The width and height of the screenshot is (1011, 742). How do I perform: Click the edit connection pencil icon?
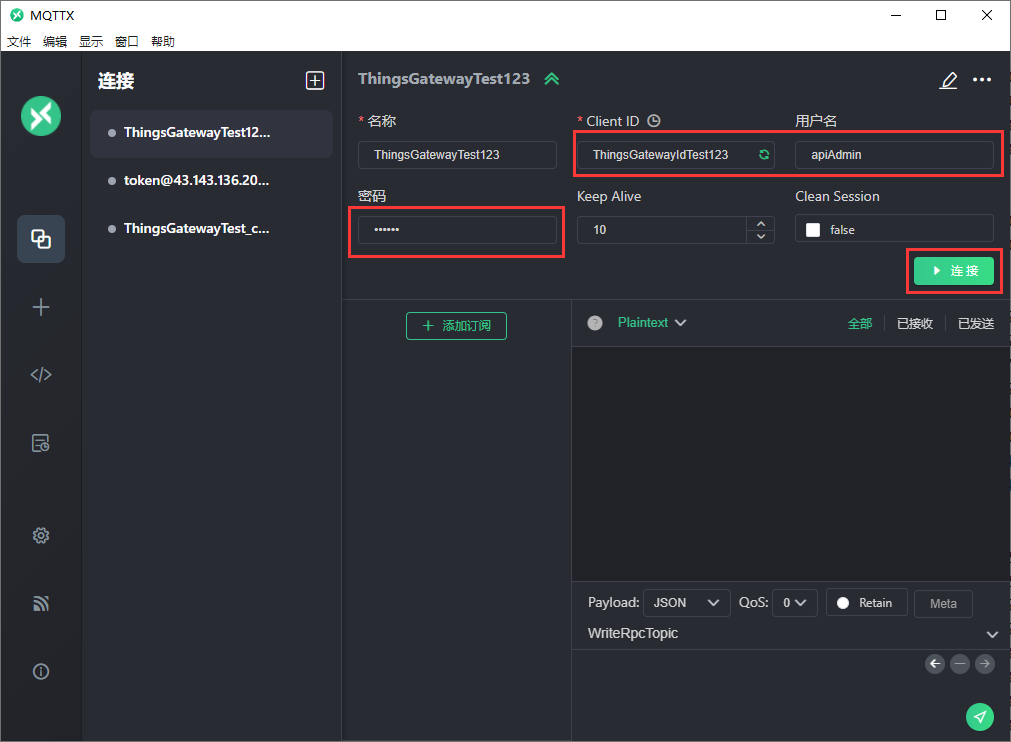tap(948, 80)
